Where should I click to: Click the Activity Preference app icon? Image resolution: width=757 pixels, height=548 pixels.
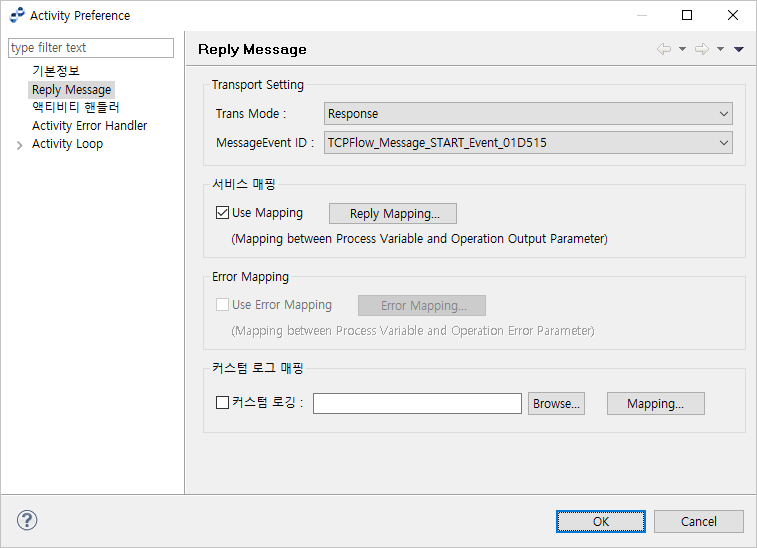[16, 15]
